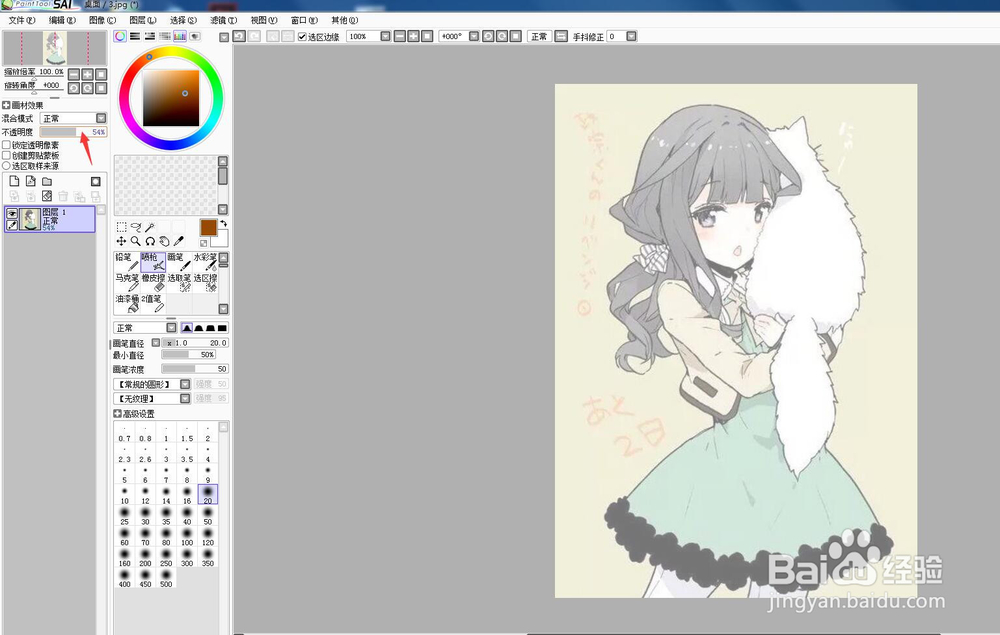
Task: Open the 编辑 menu
Action: tap(62, 20)
